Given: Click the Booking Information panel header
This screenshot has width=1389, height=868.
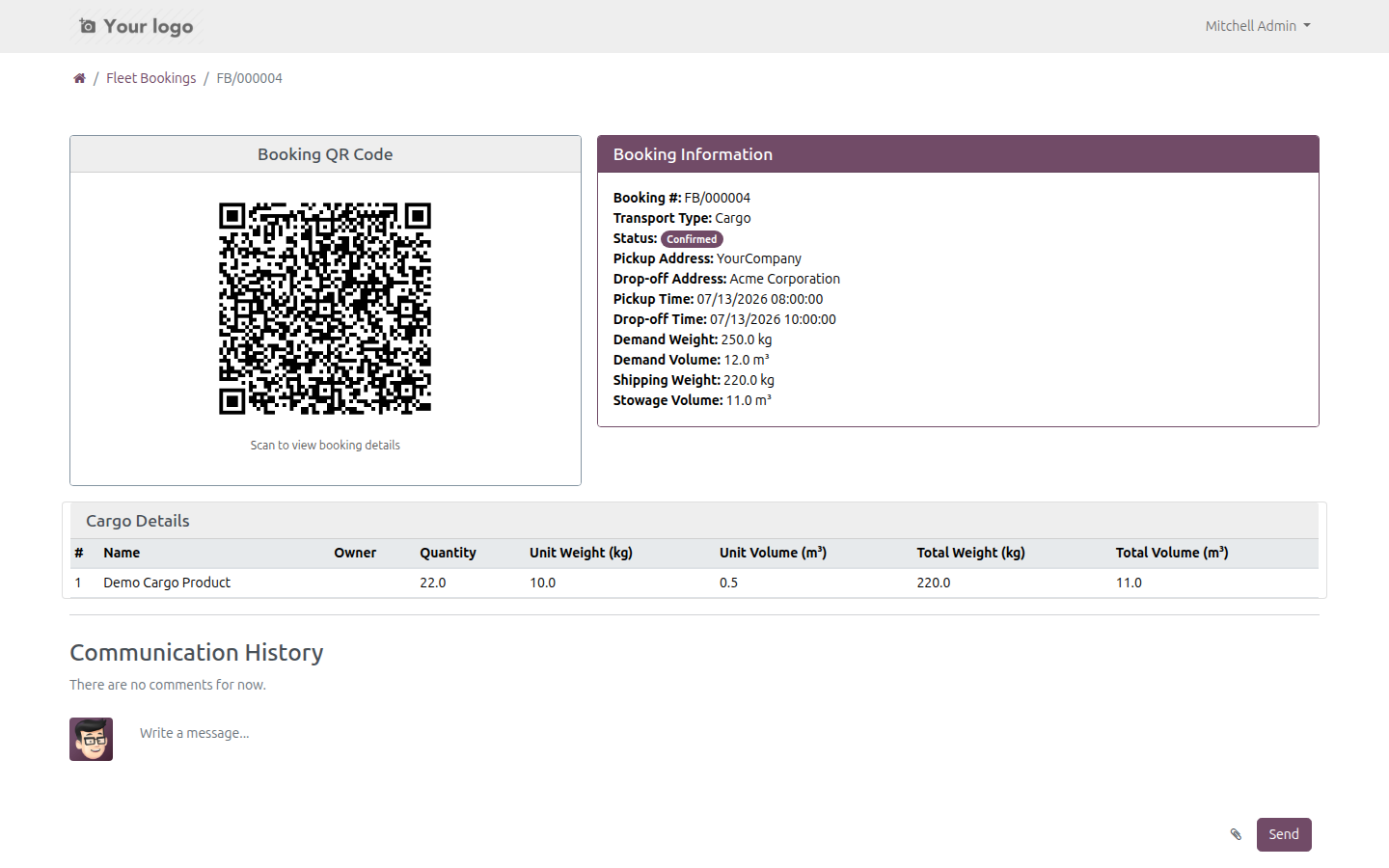Looking at the screenshot, I should 958,154.
